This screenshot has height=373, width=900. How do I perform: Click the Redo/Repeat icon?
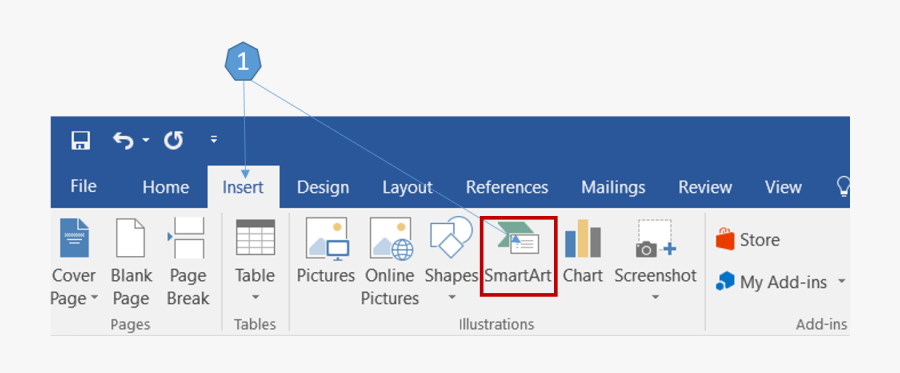173,140
